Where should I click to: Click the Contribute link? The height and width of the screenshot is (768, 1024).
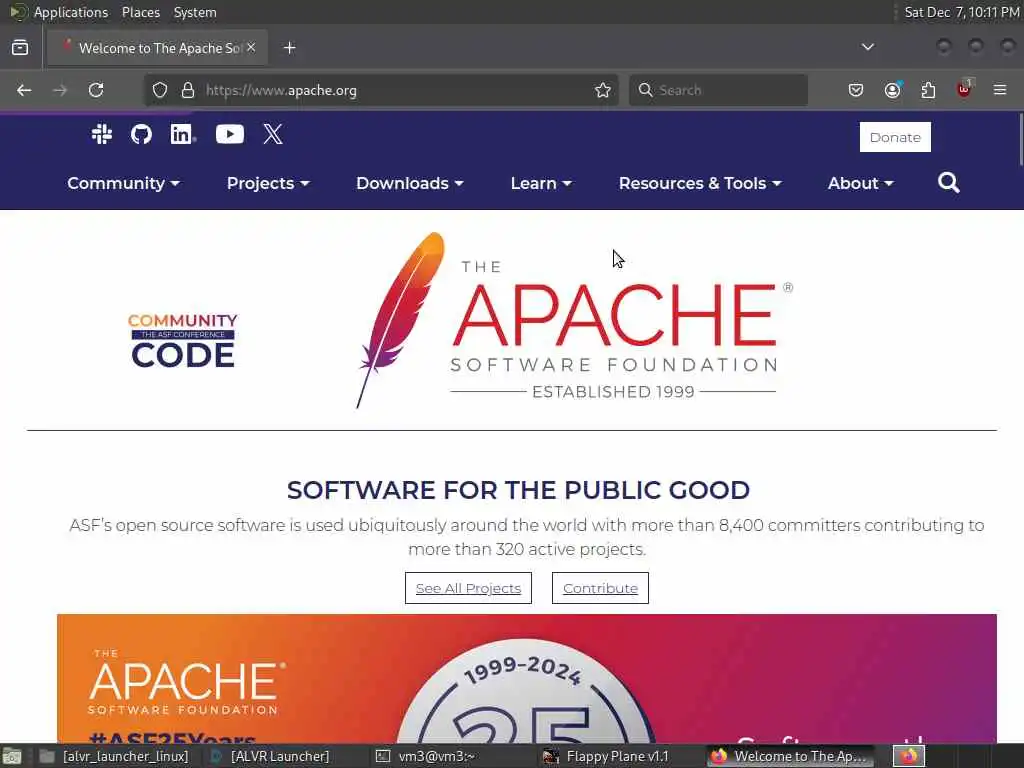click(600, 588)
